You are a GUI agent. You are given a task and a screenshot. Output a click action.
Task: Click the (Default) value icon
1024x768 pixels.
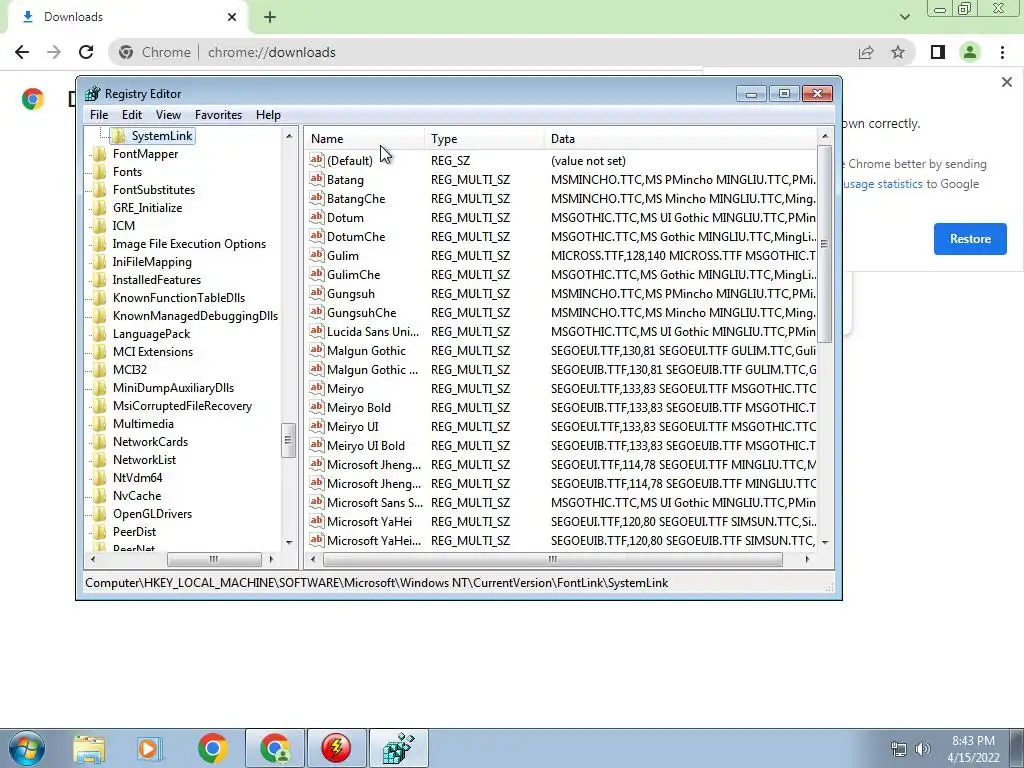(x=317, y=160)
